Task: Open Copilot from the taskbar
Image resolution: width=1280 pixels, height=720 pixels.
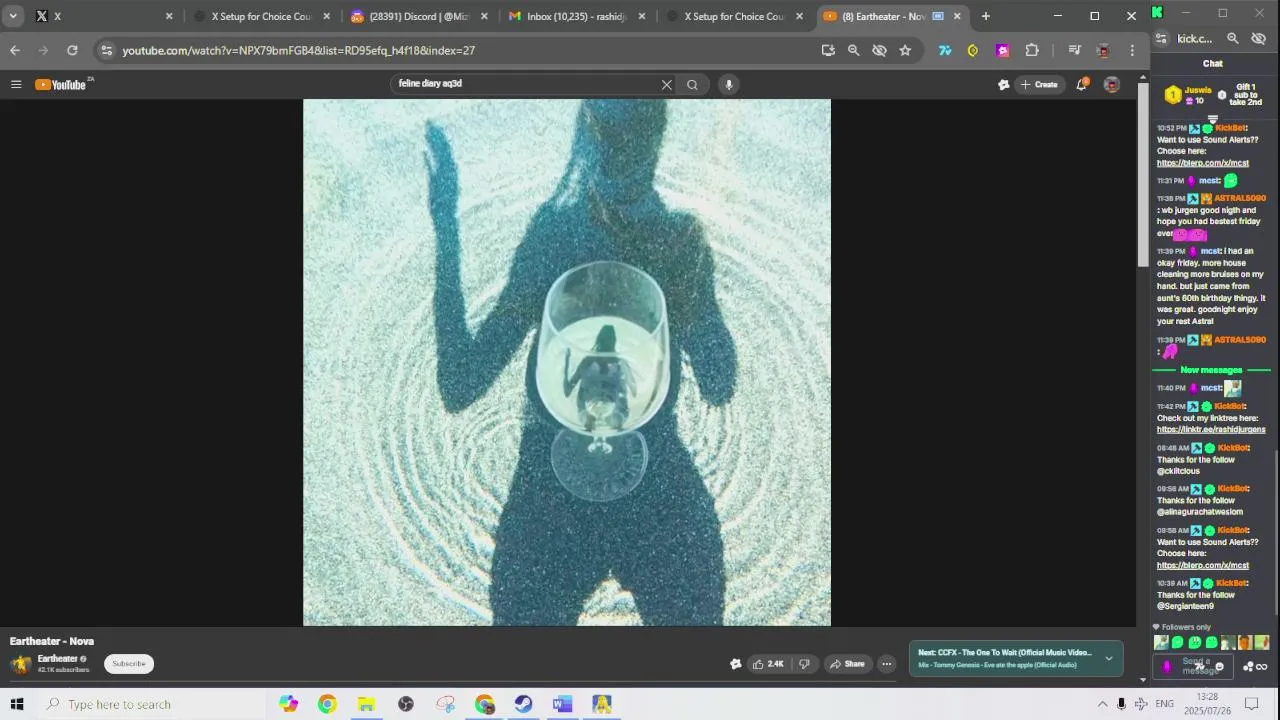Action: coord(288,704)
